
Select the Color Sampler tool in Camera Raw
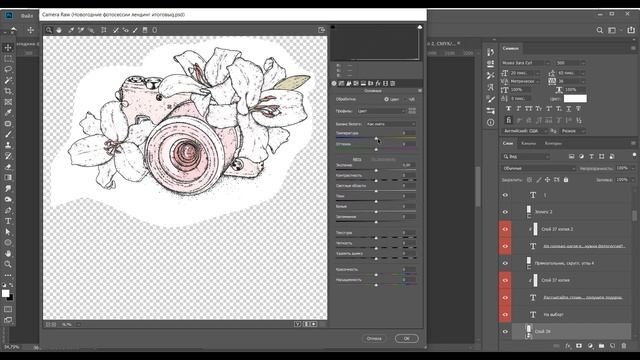click(81, 30)
